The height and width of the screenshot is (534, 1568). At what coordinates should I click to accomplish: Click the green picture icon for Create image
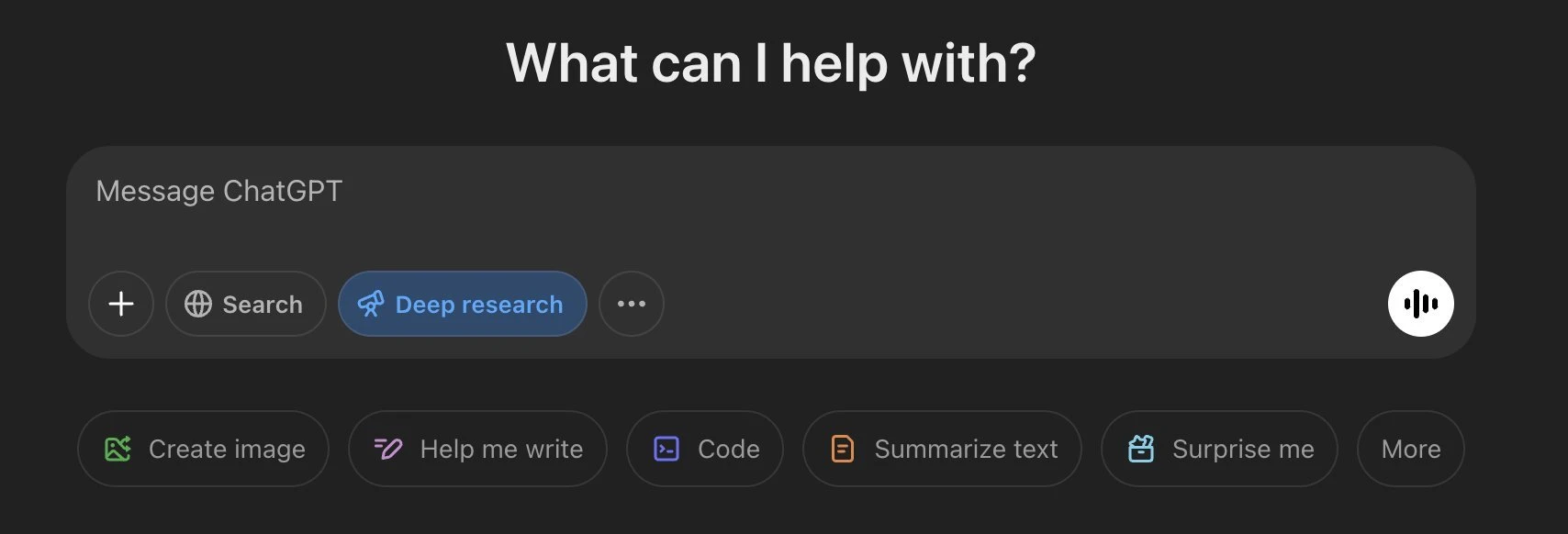pyautogui.click(x=118, y=449)
